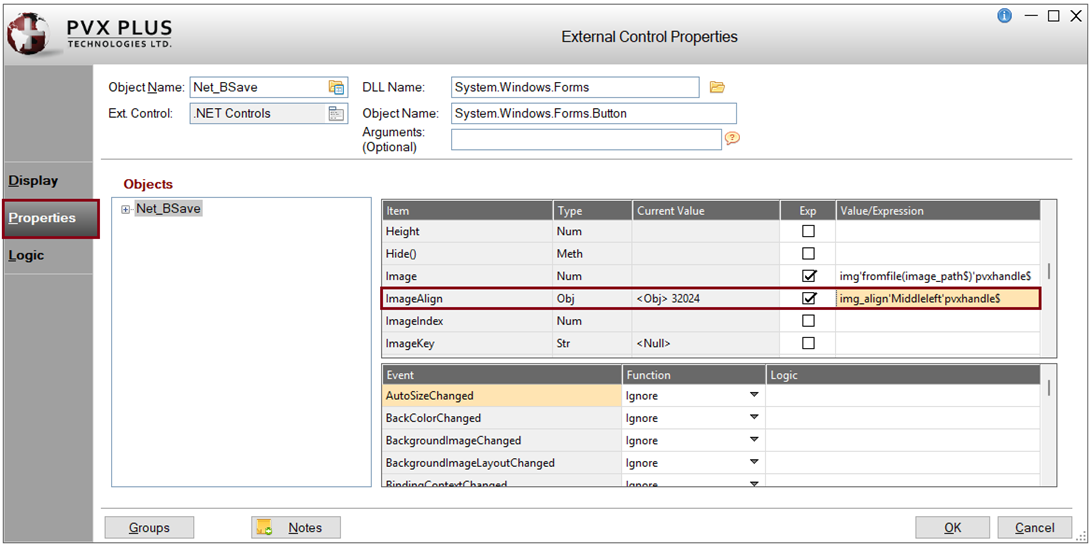Enable the Exp checkbox for Height
Viewport: 1091px width, 547px height.
pyautogui.click(x=808, y=231)
